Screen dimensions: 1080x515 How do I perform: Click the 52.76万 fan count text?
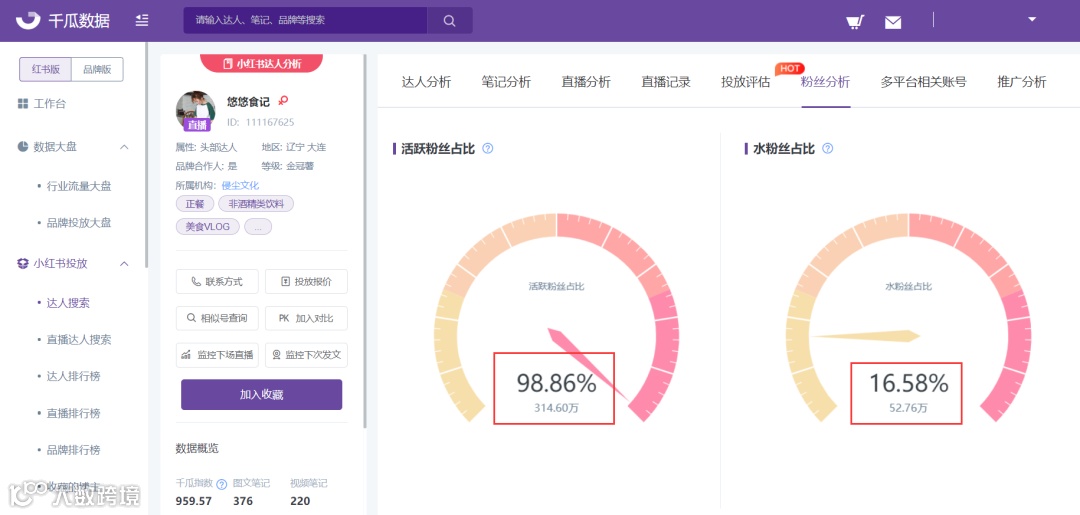pos(908,408)
